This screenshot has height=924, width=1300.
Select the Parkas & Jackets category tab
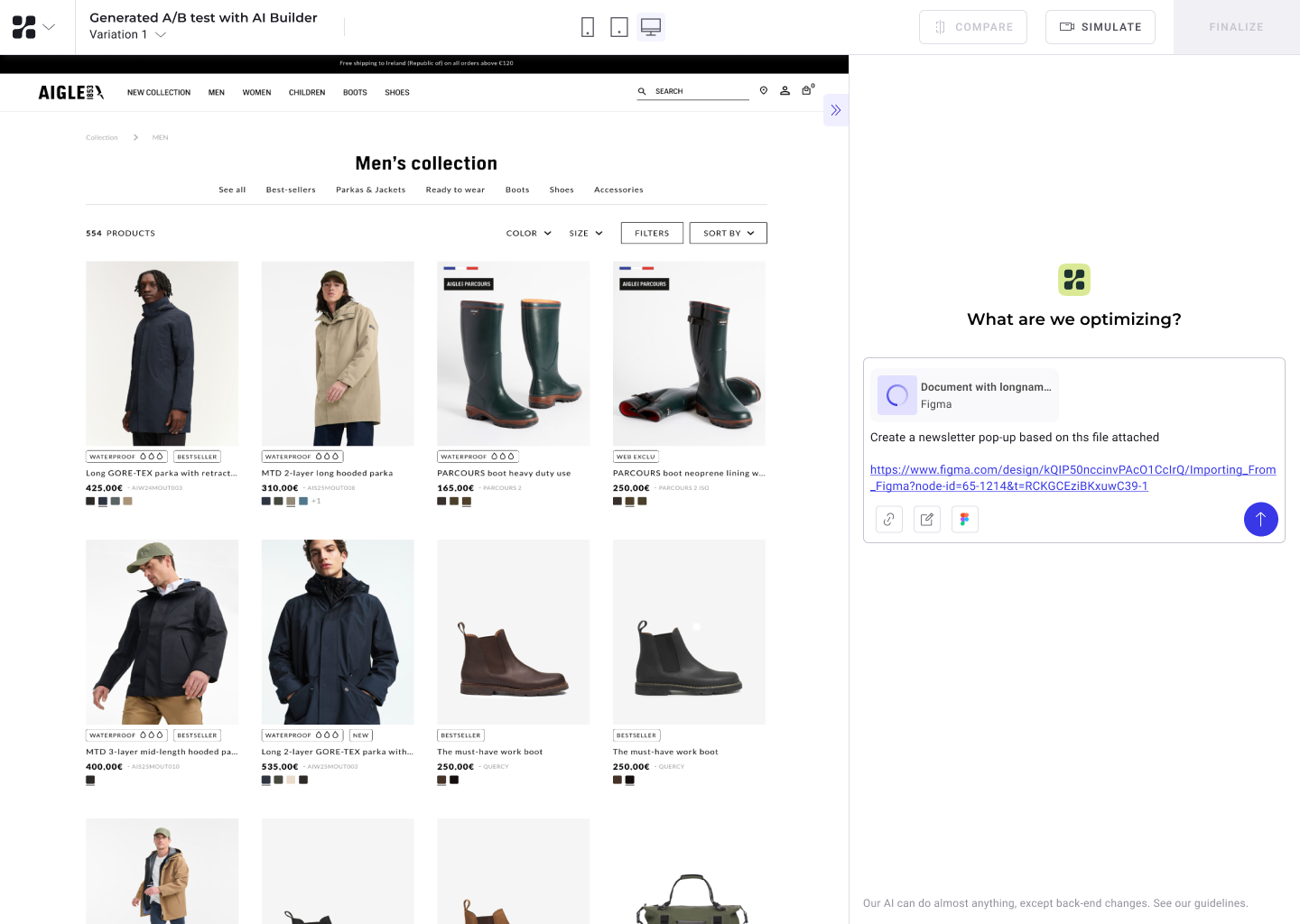[x=371, y=189]
